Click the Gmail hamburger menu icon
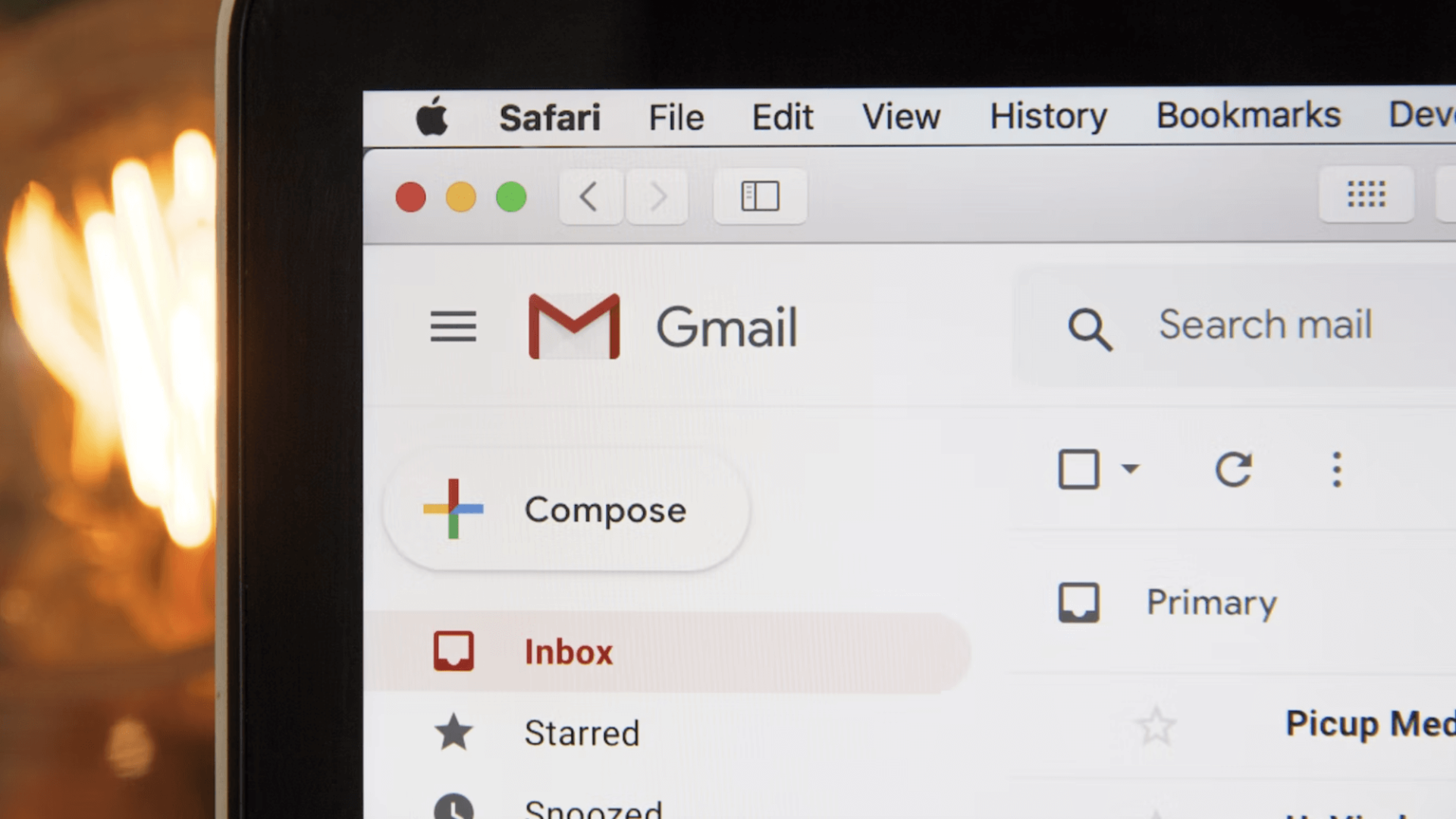 coord(452,325)
